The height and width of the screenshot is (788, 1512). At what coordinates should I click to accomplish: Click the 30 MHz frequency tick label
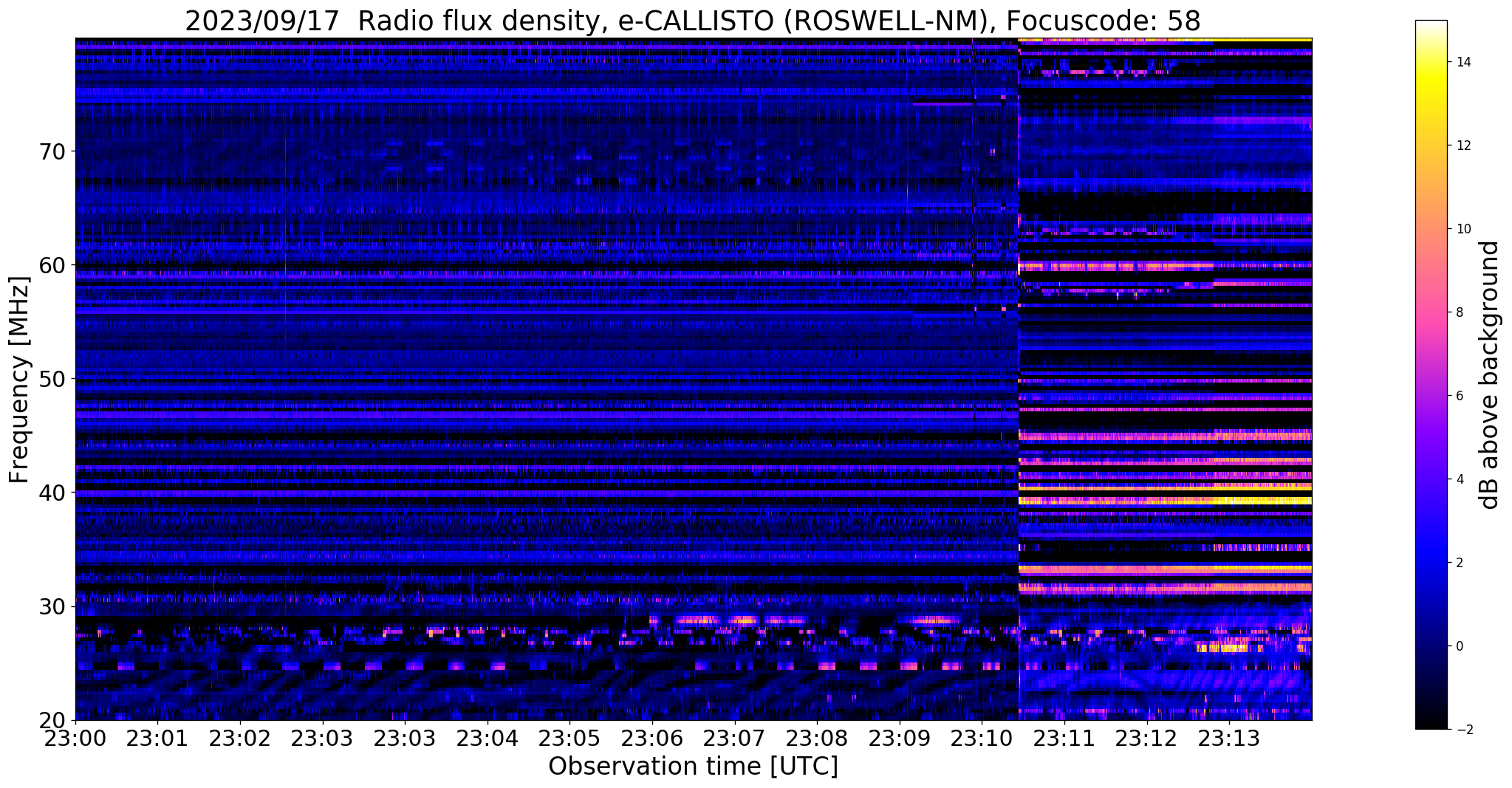[x=51, y=606]
